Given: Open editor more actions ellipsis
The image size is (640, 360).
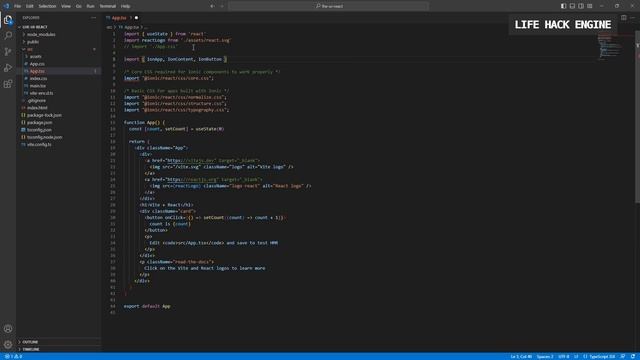Looking at the screenshot, I should (x=633, y=18).
